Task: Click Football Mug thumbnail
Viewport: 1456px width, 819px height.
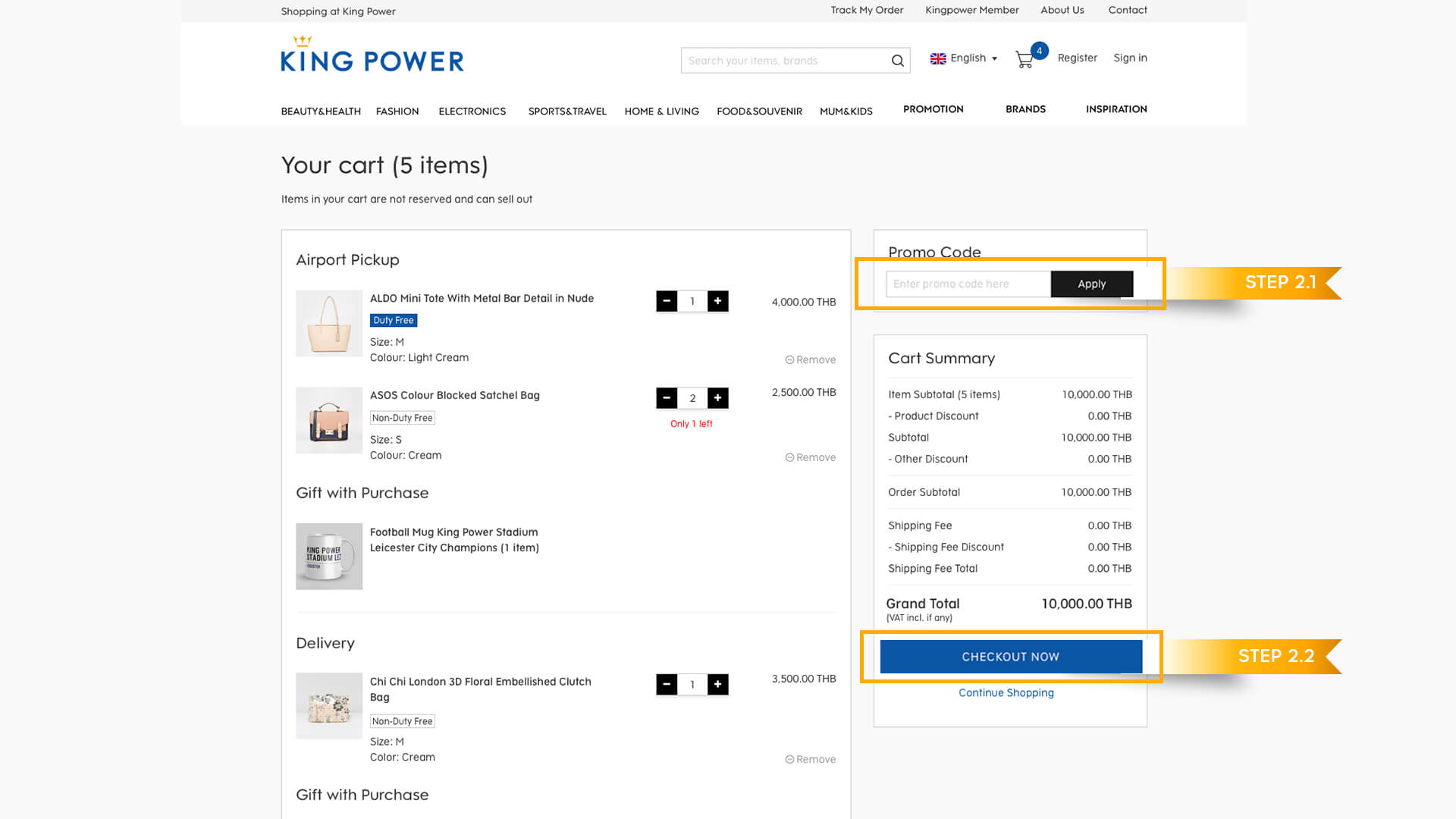Action: click(x=329, y=557)
